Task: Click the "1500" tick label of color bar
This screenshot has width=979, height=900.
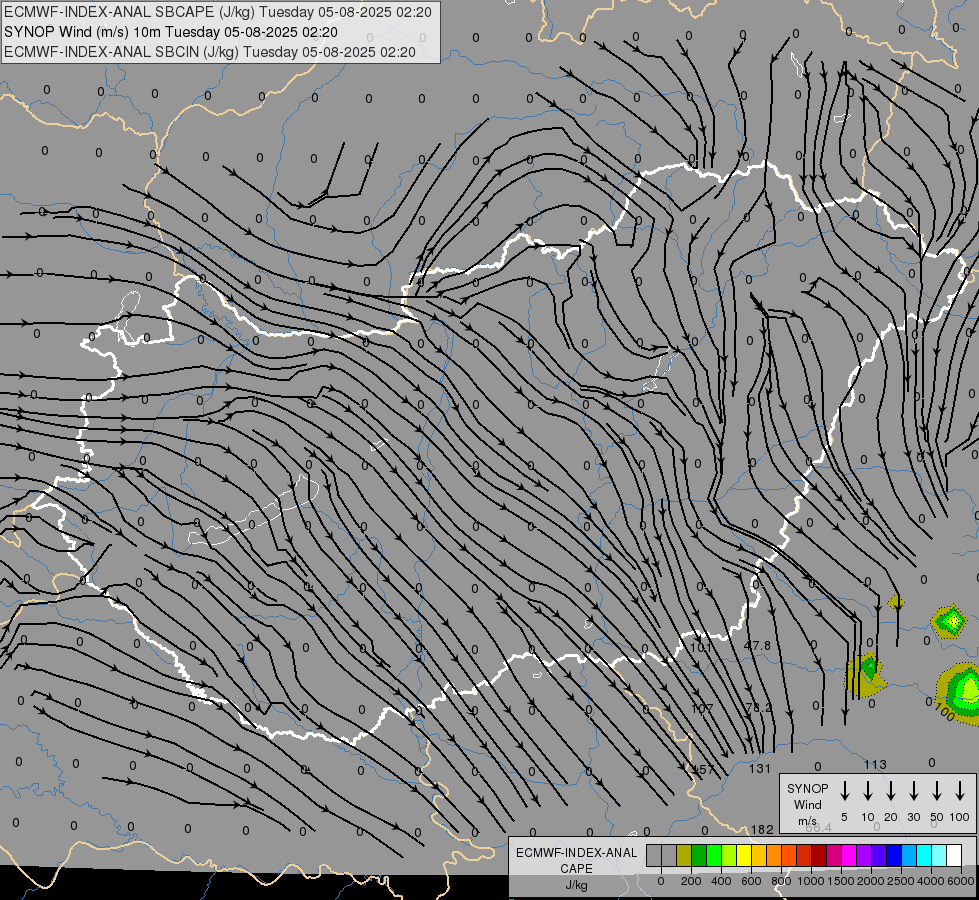Action: [x=841, y=881]
